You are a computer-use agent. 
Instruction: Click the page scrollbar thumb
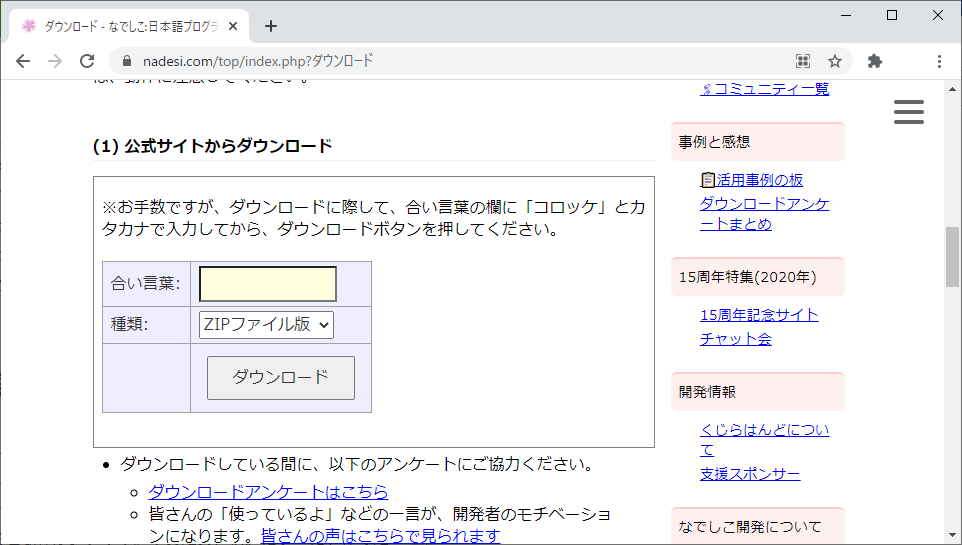[x=952, y=257]
